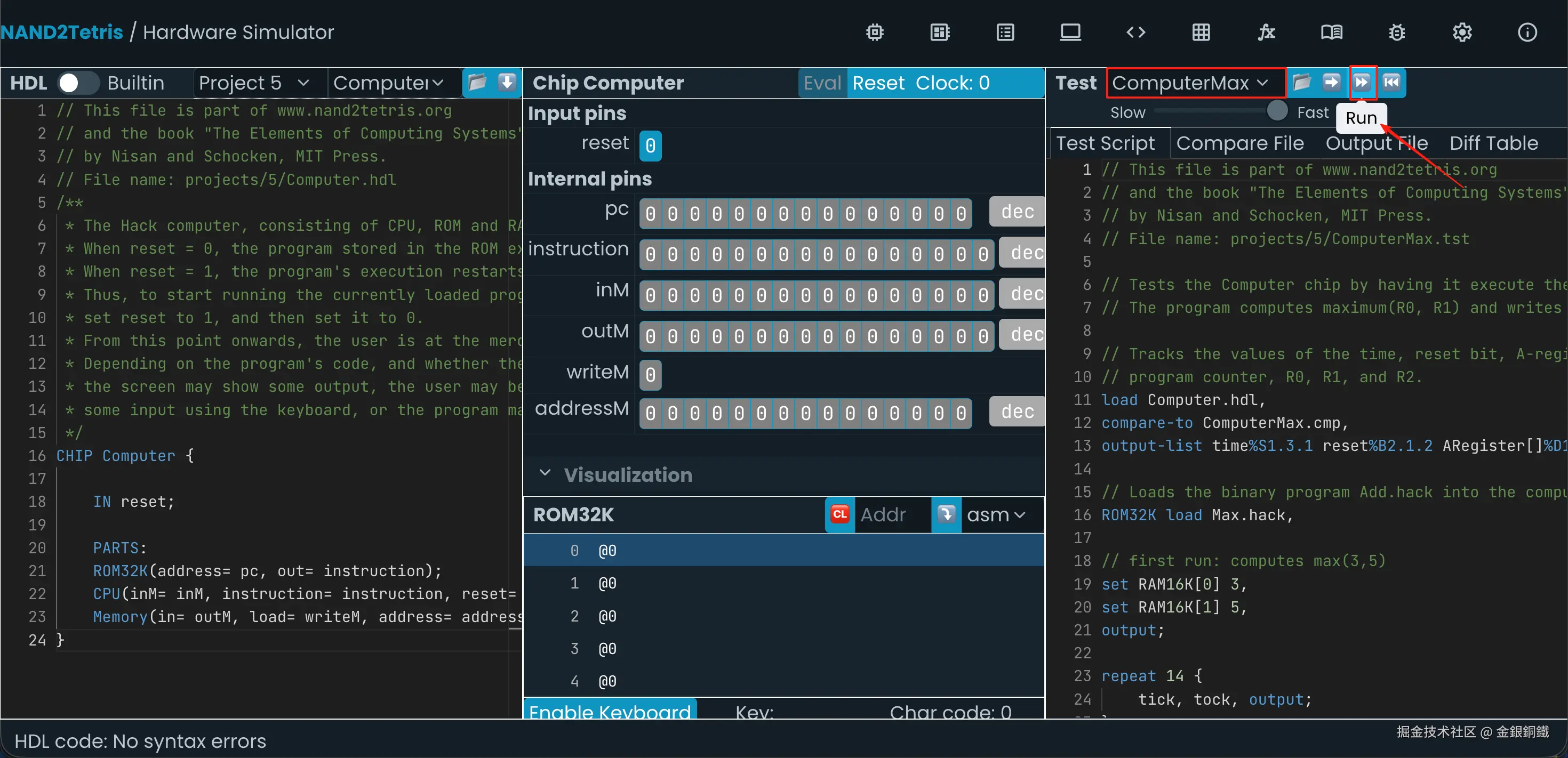This screenshot has height=758, width=1568.
Task: Switch to the Compare File tab
Action: (x=1239, y=143)
